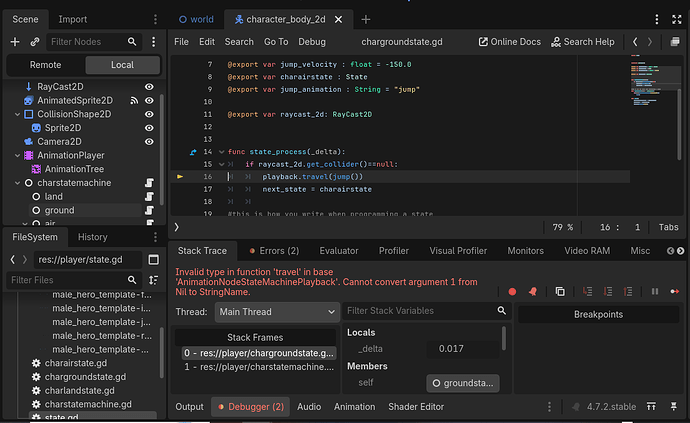
Task: Hide the Camera2D node
Action: (150, 142)
